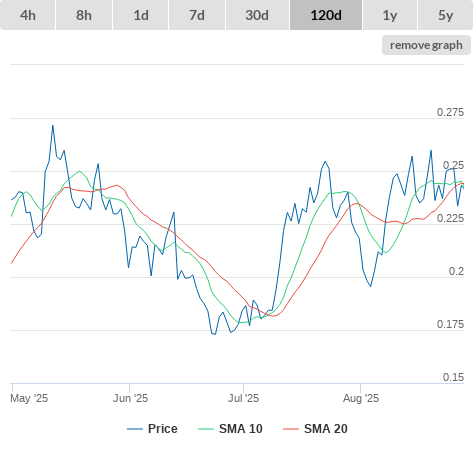Screen dimensions: 474x455
Task: Click the Aug '25 axis label
Action: pyautogui.click(x=361, y=398)
